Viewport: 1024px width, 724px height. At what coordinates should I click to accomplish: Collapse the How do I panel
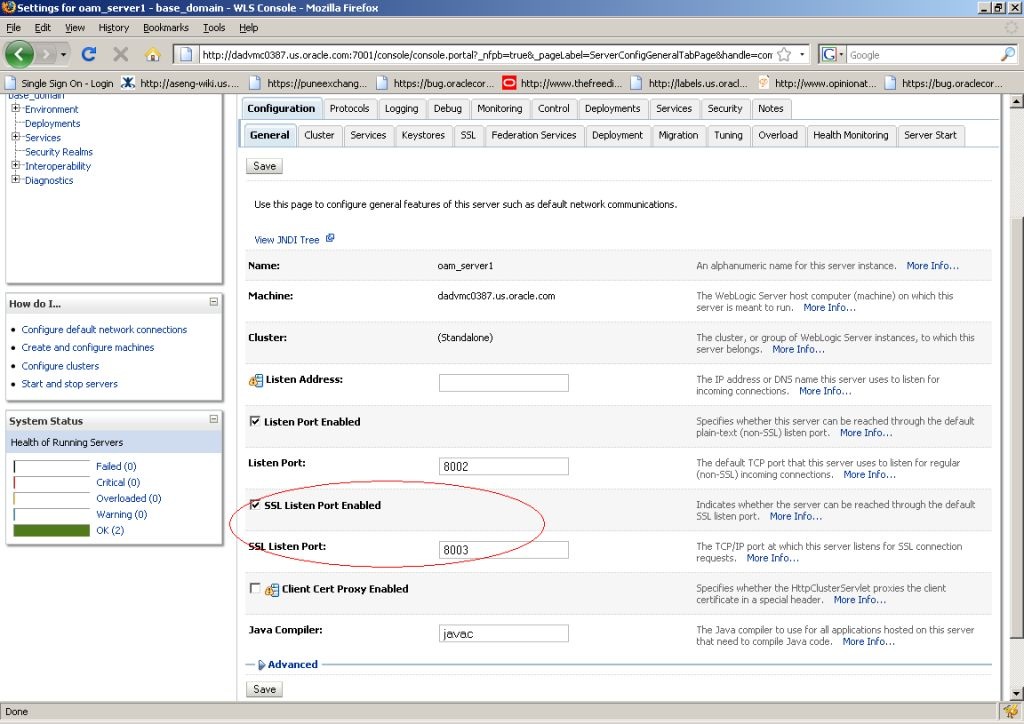214,302
